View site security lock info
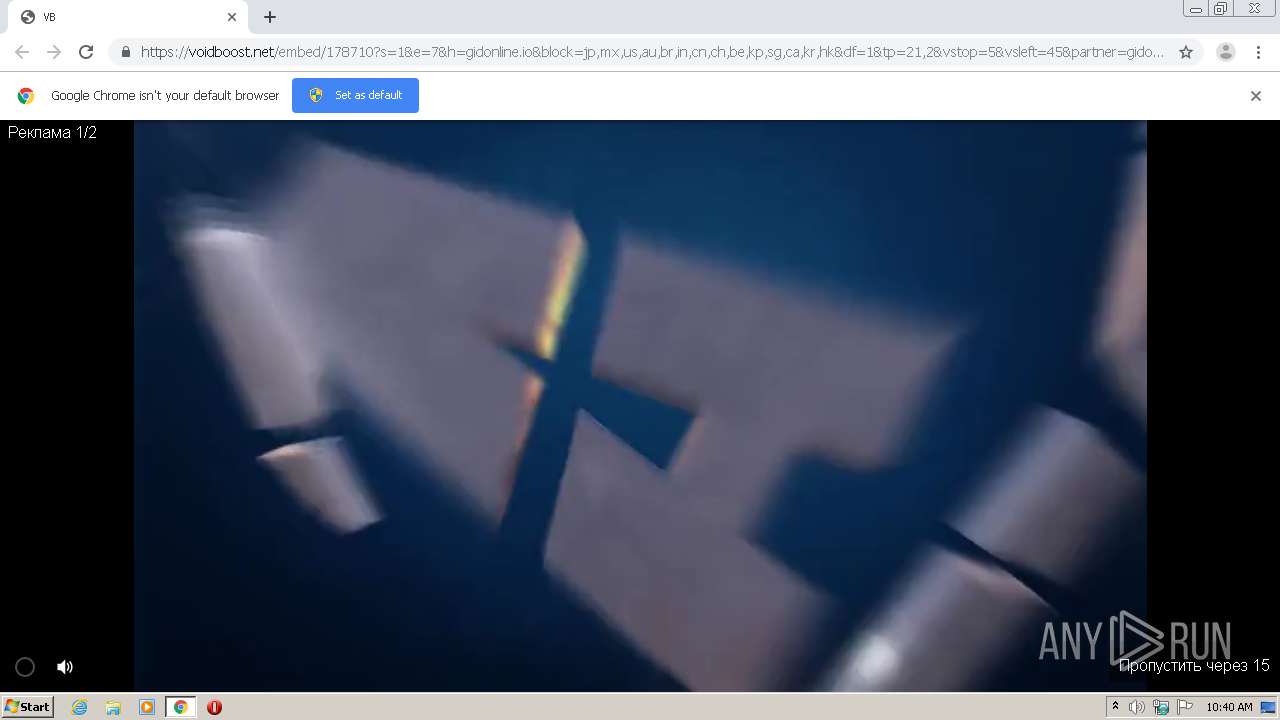Screen dimensions: 1280x720 click(x=125, y=52)
